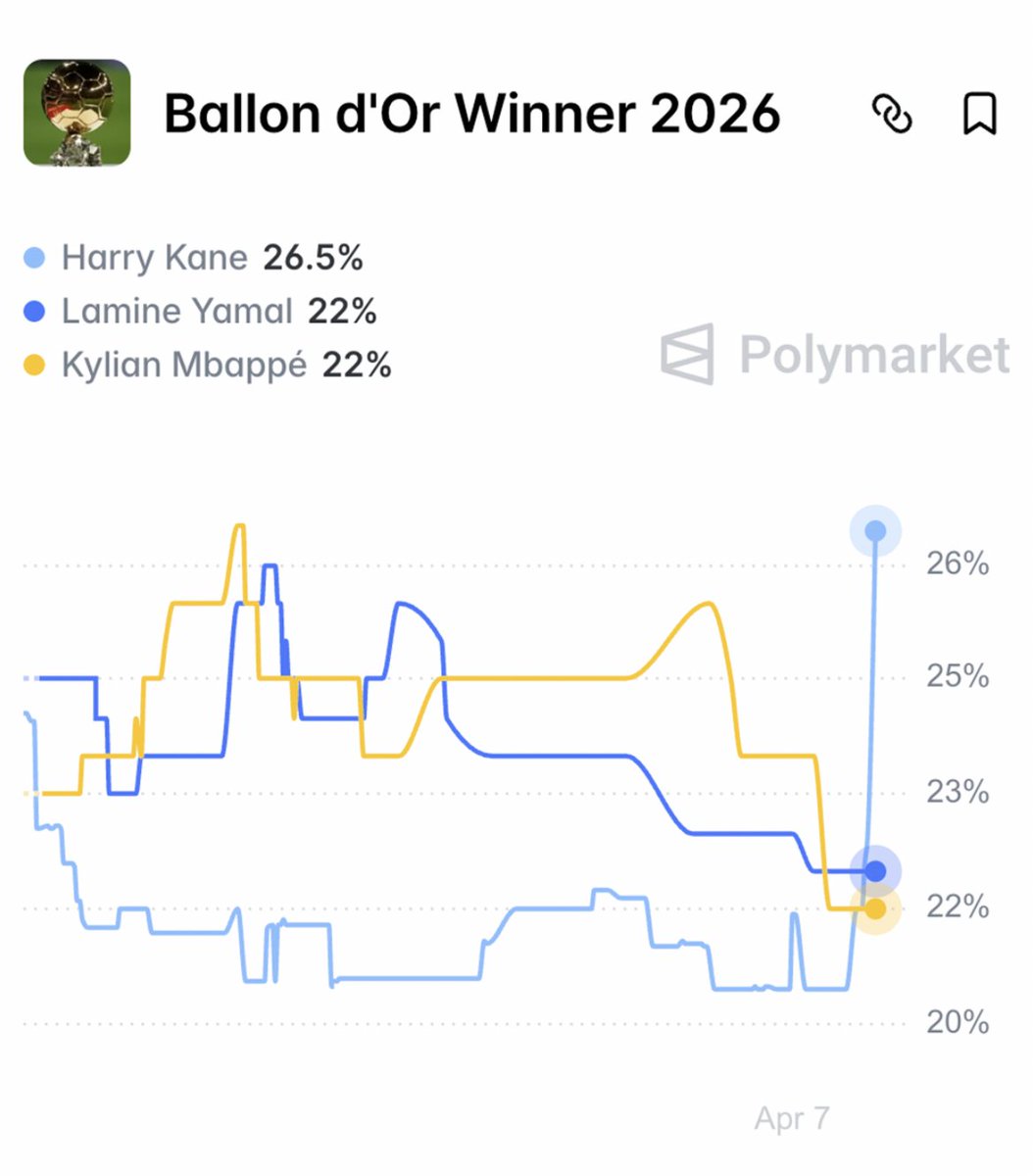Viewport: 1033px width, 1176px height.
Task: Click Lamine Yamal dark blue legend dot
Action: pos(34,313)
